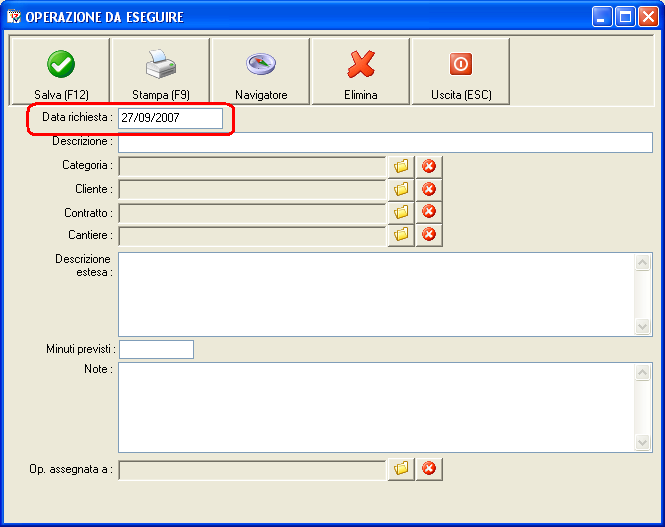Maximize the OPERAZIONE DA ESEGUIRE window

point(625,17)
